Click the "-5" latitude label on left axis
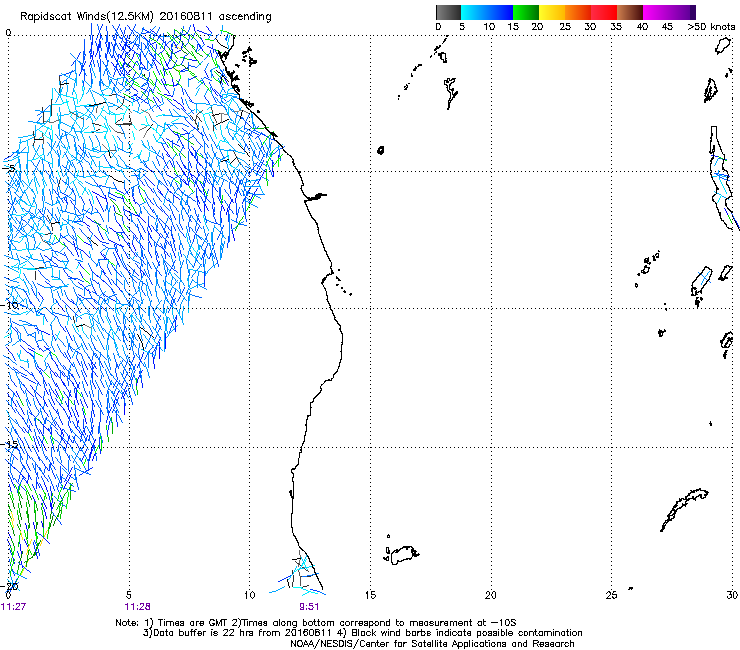740x650 pixels. [9, 169]
